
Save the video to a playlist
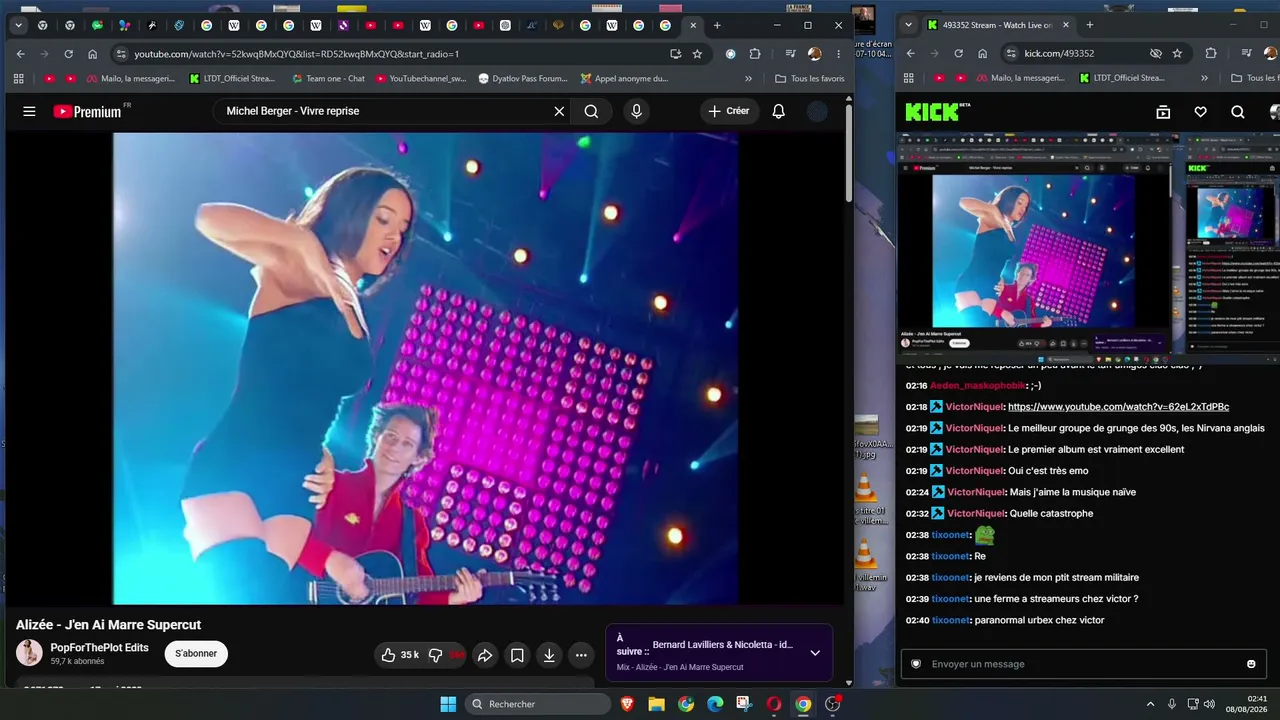[517, 655]
